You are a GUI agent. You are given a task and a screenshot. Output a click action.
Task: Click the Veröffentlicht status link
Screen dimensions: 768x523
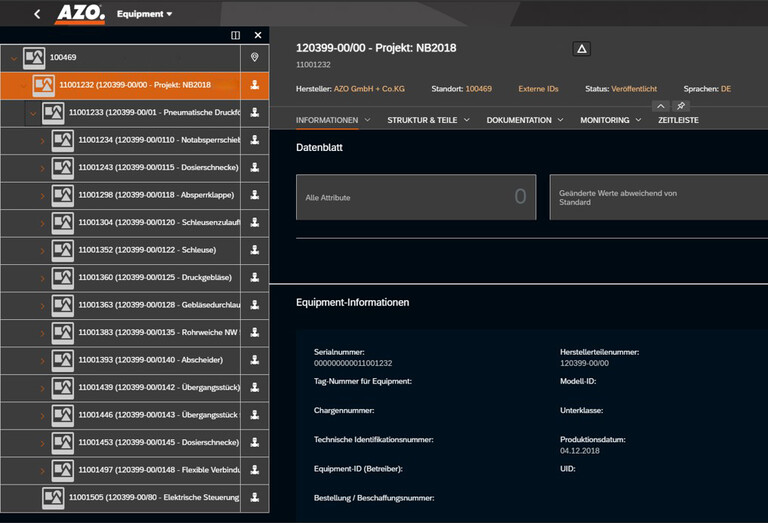pos(634,89)
